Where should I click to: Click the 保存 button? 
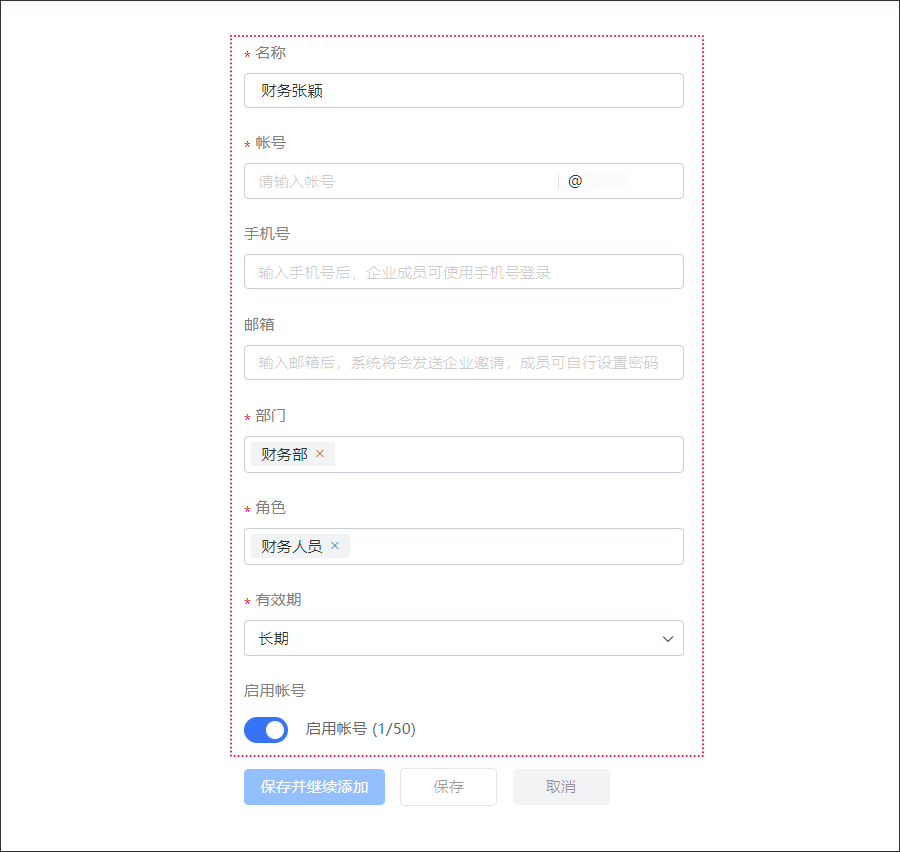click(x=448, y=787)
